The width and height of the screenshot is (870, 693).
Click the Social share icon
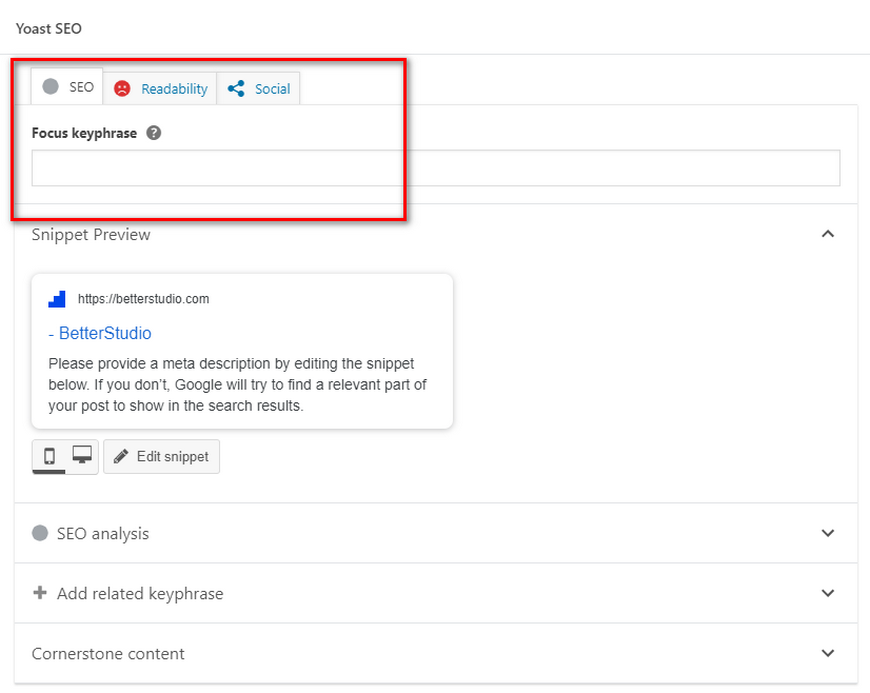236,89
